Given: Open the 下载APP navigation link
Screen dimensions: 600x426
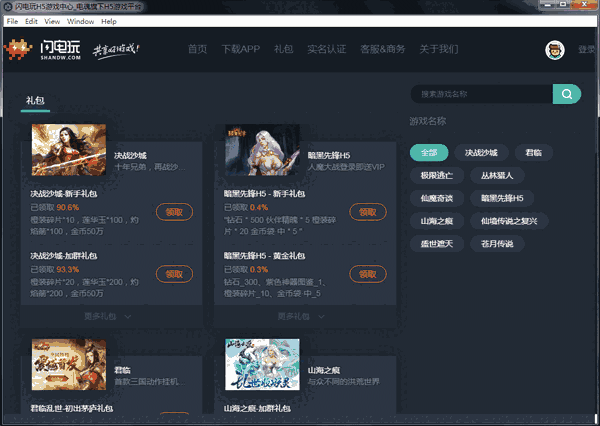Looking at the screenshot, I should [241, 49].
